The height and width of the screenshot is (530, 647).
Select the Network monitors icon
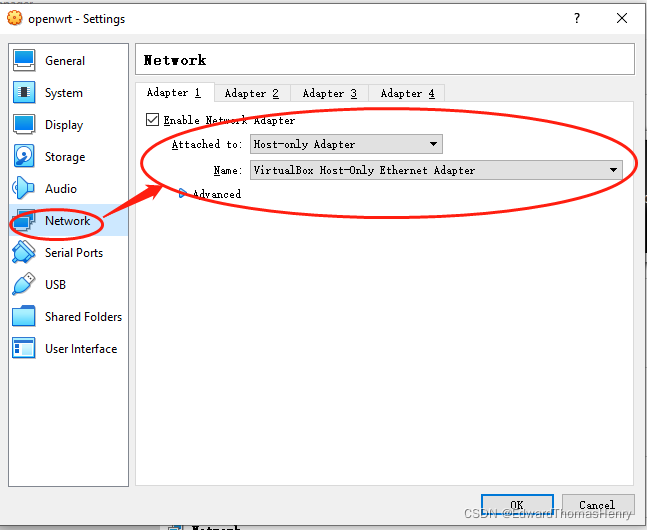[x=24, y=220]
